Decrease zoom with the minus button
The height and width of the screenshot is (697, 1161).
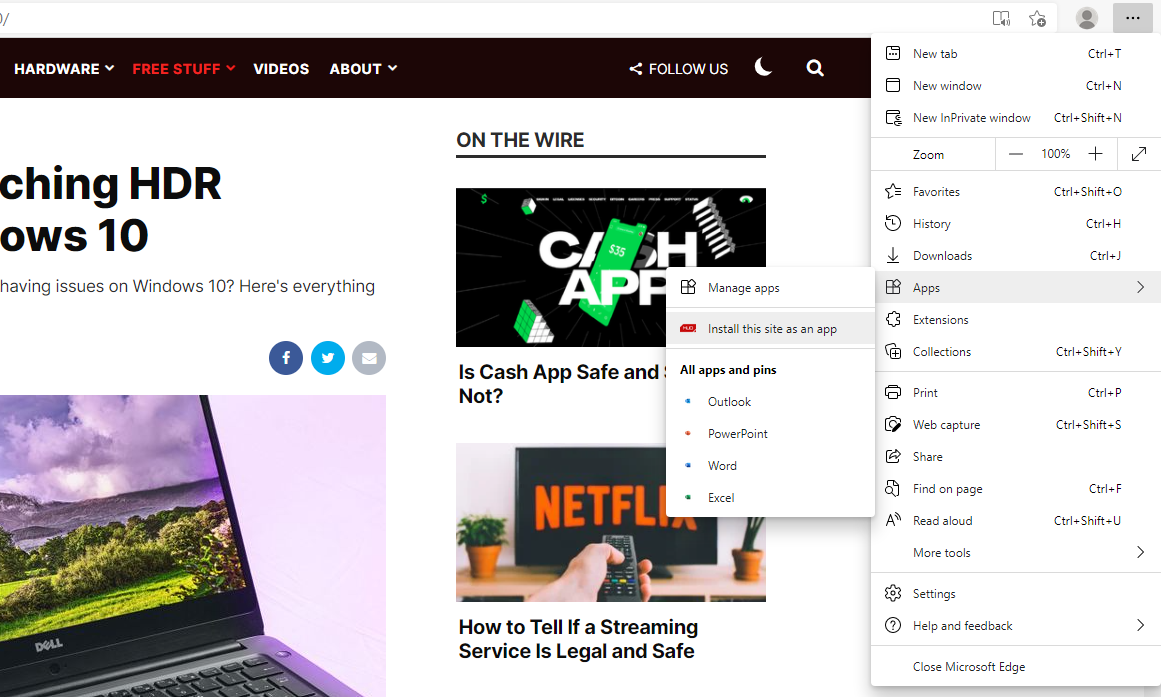(x=1016, y=154)
